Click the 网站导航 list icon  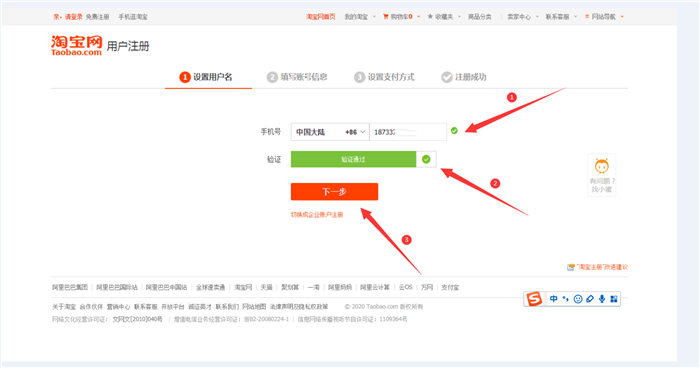tap(587, 17)
